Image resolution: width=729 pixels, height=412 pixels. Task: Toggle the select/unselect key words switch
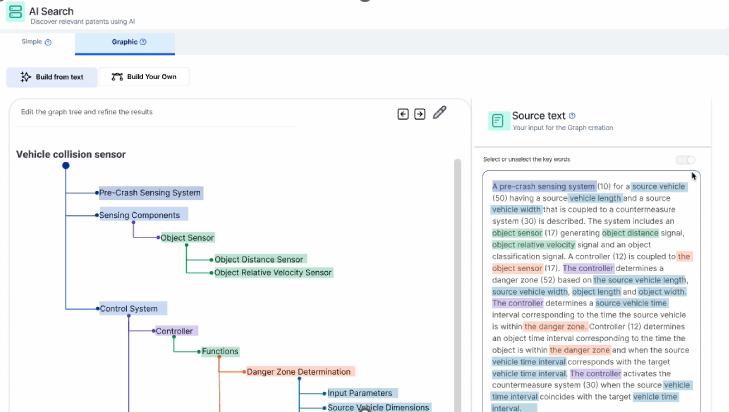[x=685, y=160]
